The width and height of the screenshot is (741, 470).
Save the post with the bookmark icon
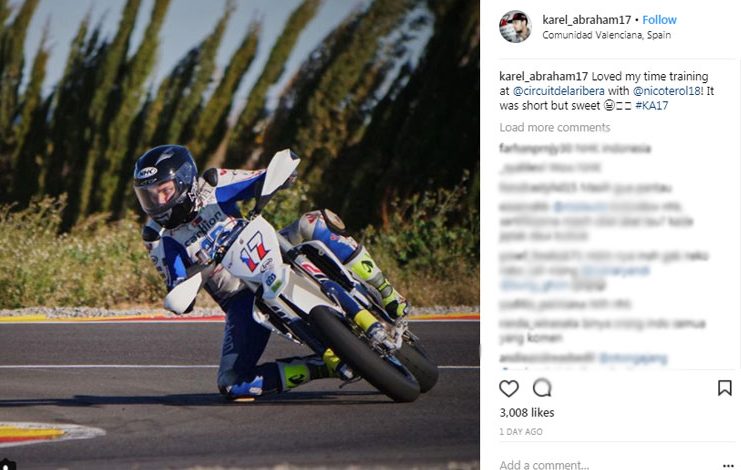(x=724, y=388)
